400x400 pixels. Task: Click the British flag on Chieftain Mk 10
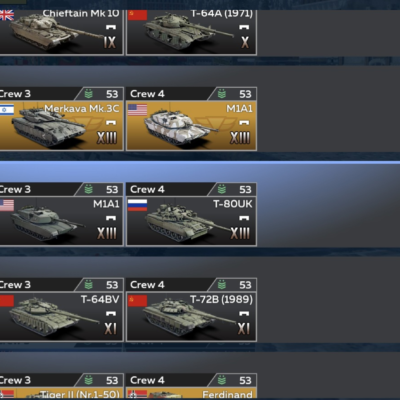tap(7, 15)
